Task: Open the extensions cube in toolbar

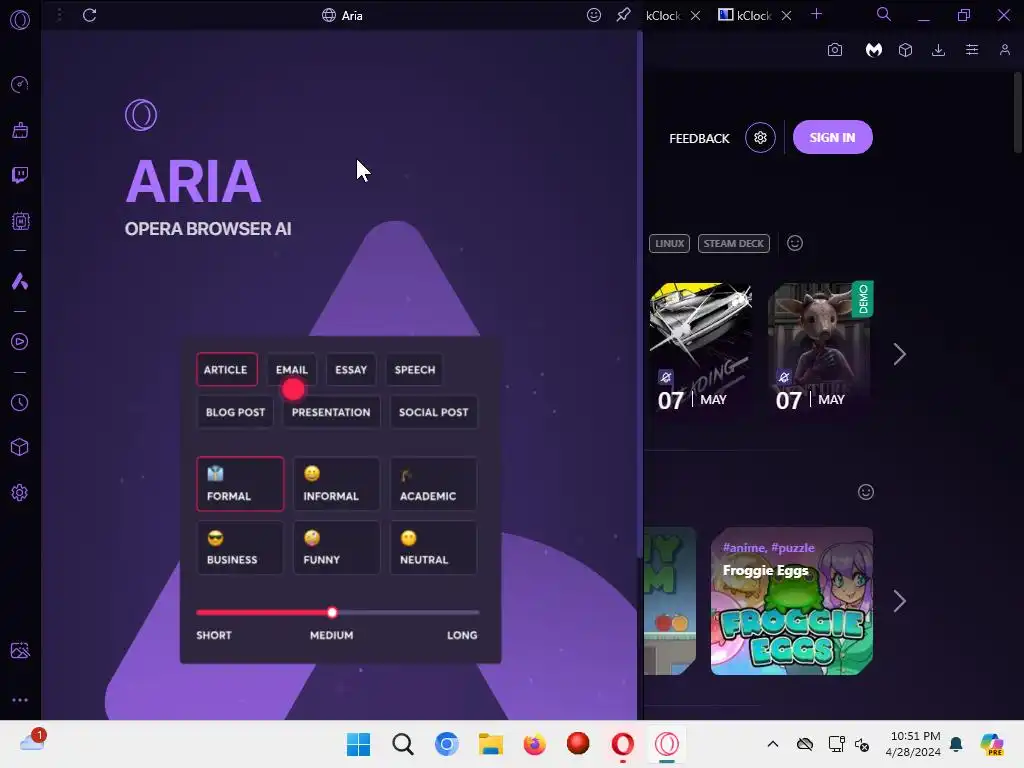Action: tap(905, 50)
